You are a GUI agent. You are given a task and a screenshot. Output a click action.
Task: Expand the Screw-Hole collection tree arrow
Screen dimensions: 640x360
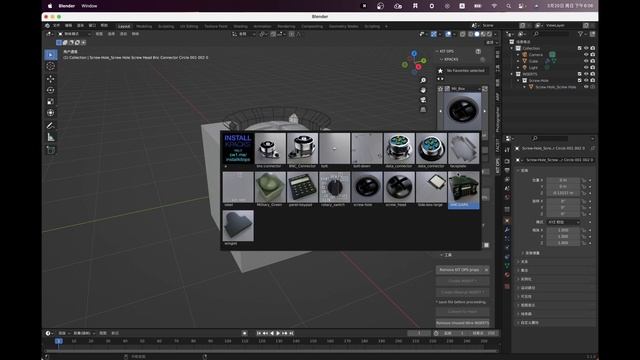coord(518,81)
